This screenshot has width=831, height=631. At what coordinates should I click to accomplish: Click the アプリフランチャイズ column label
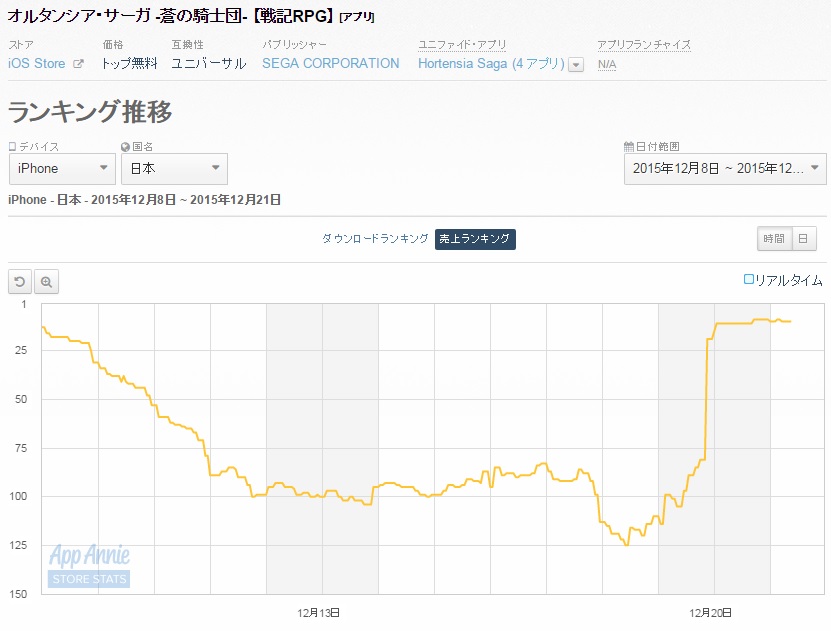point(644,45)
